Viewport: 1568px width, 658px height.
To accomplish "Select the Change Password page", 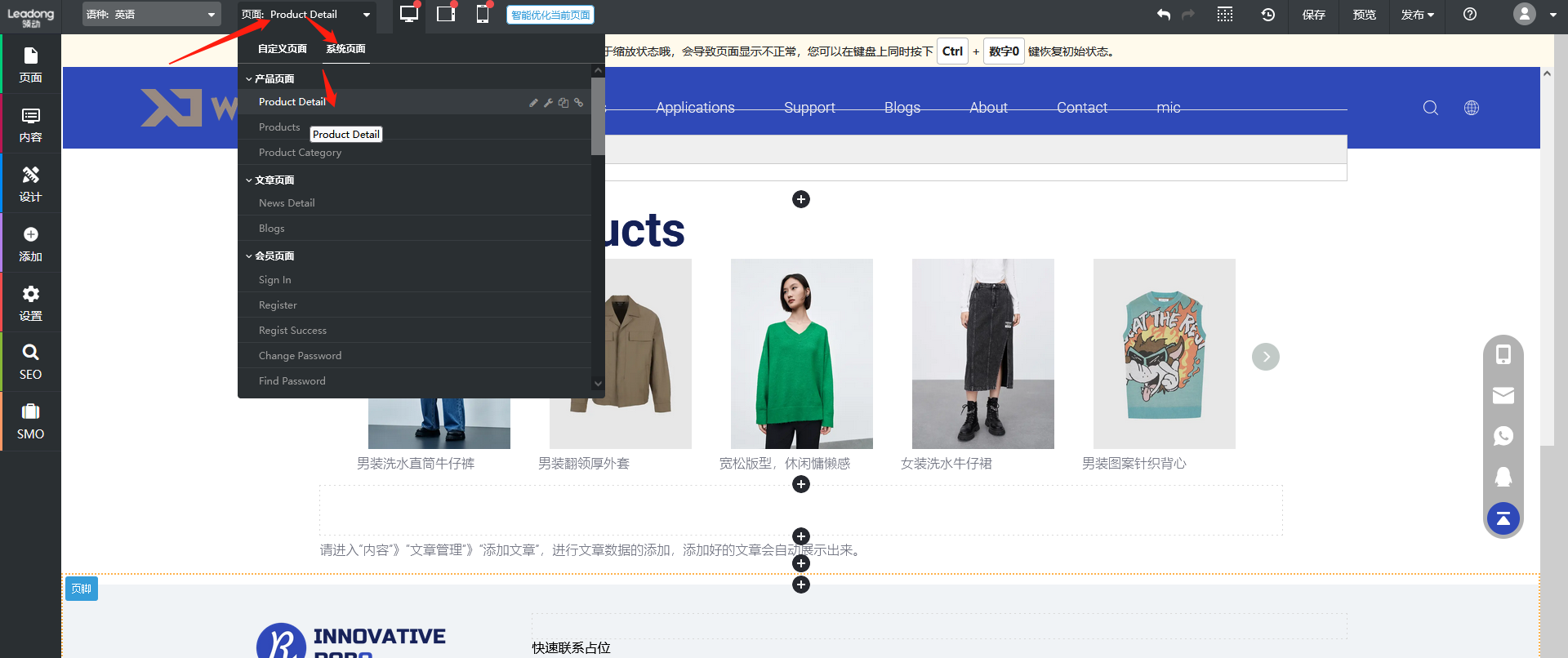I will pos(415,356).
